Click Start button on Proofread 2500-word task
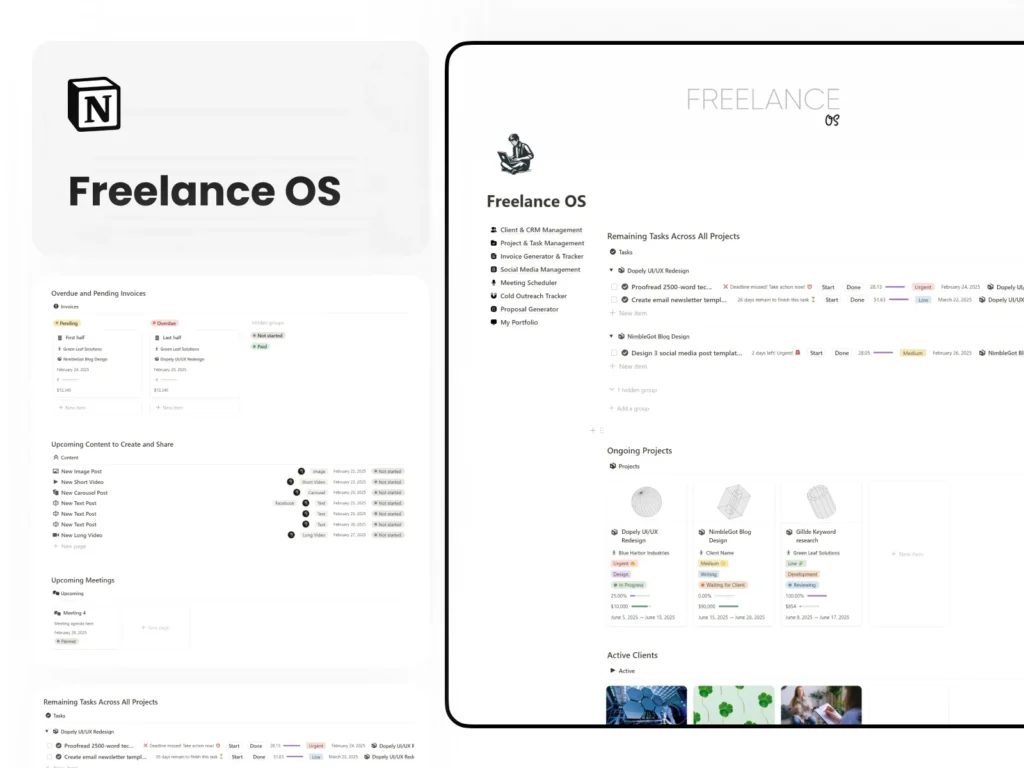1024x768 pixels. [828, 287]
